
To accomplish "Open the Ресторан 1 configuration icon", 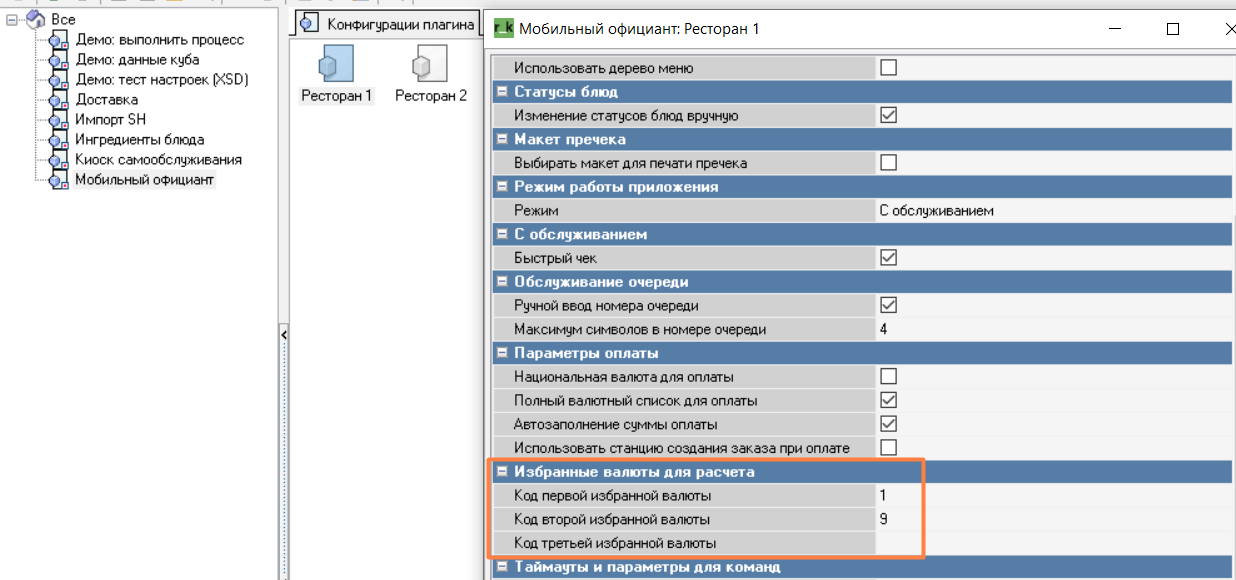I will (x=336, y=66).
